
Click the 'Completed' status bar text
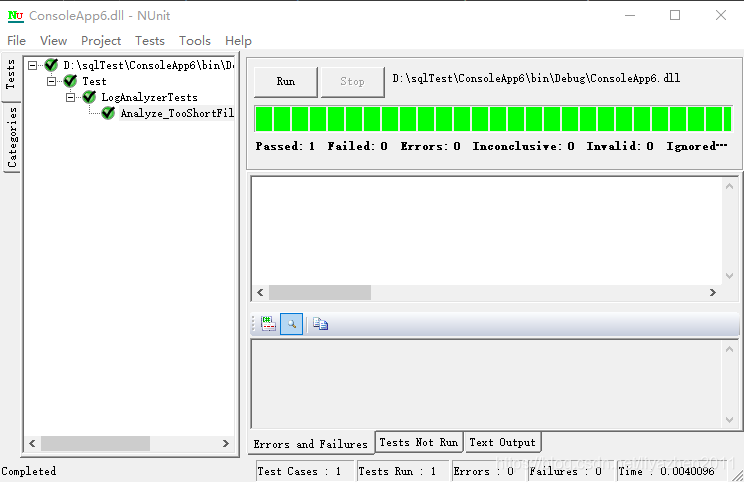28,471
